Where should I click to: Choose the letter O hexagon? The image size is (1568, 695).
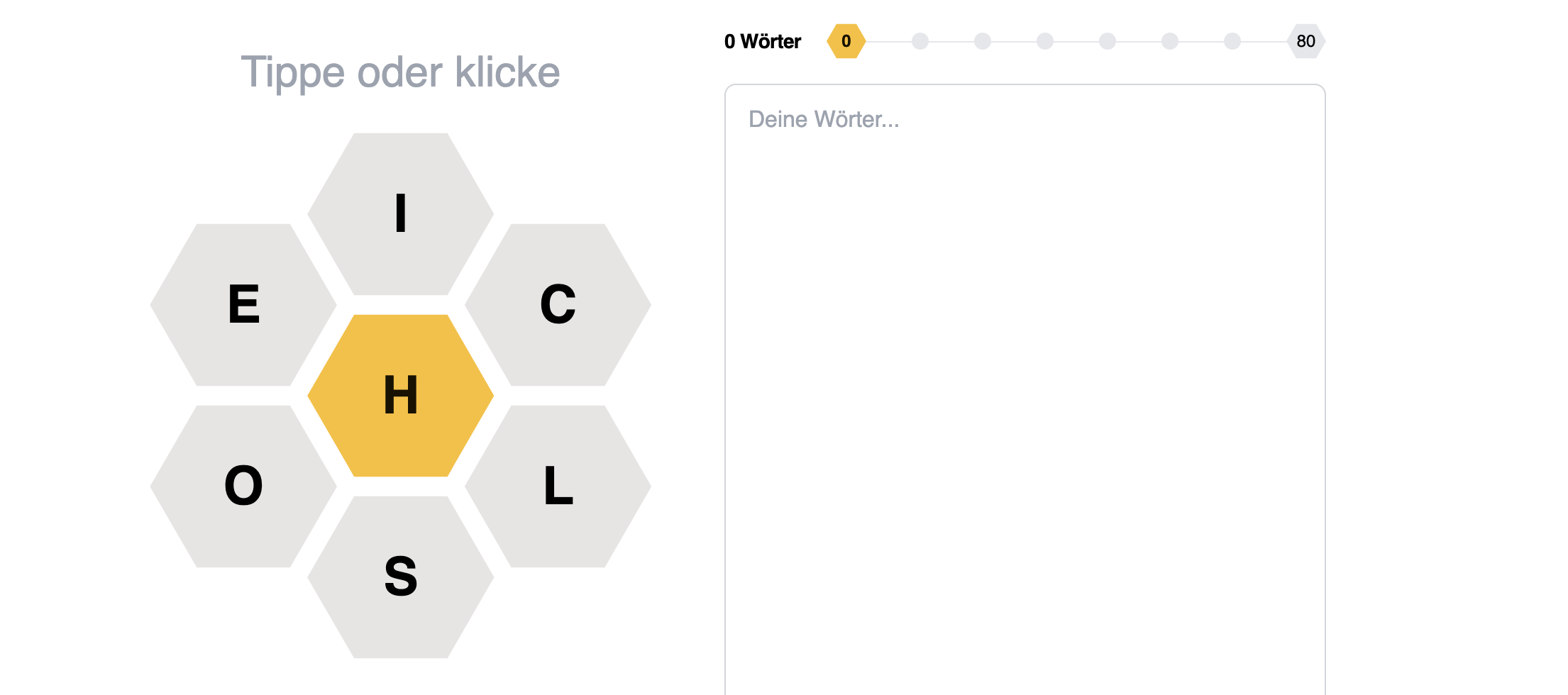click(x=243, y=486)
